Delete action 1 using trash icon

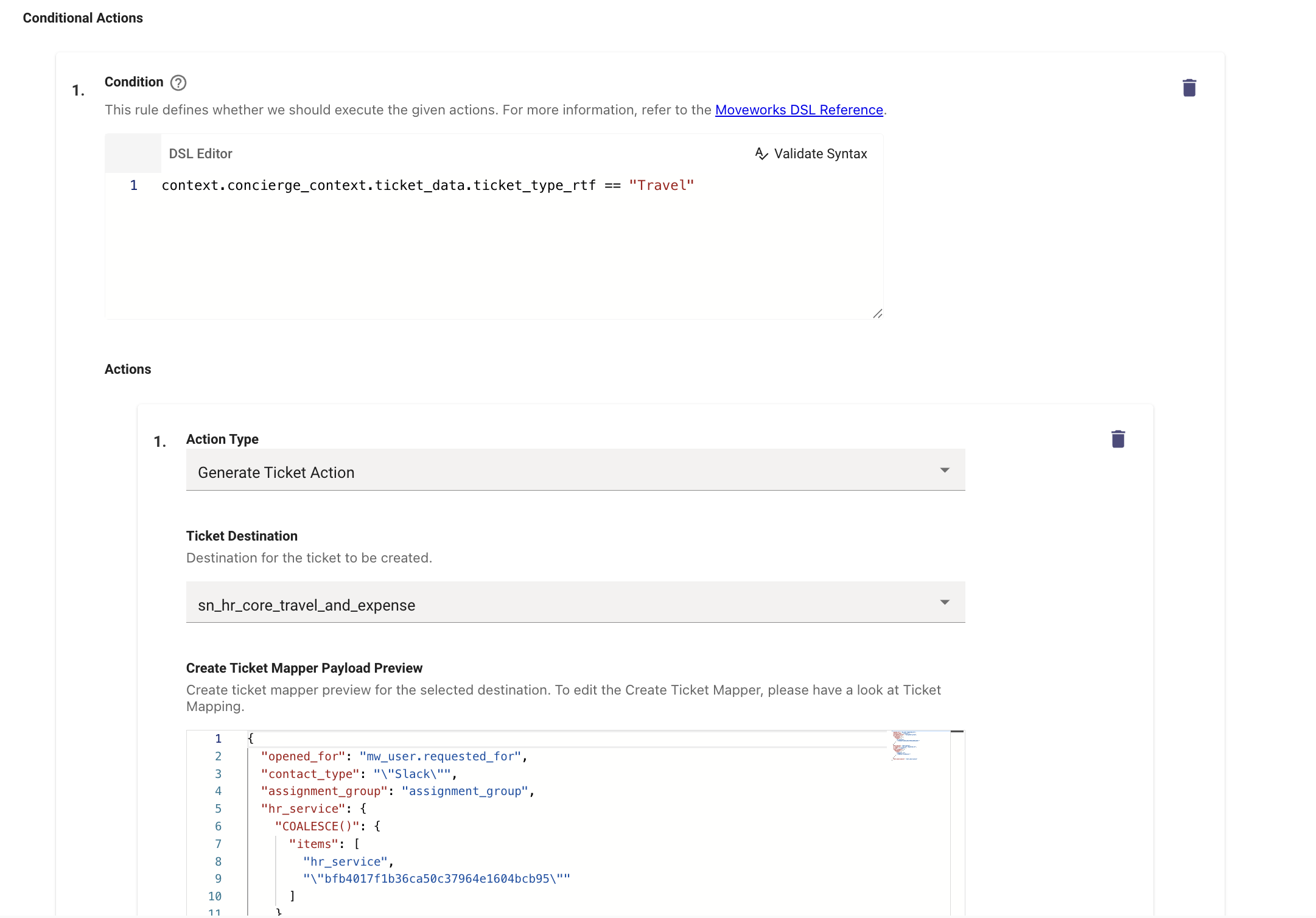click(x=1118, y=439)
